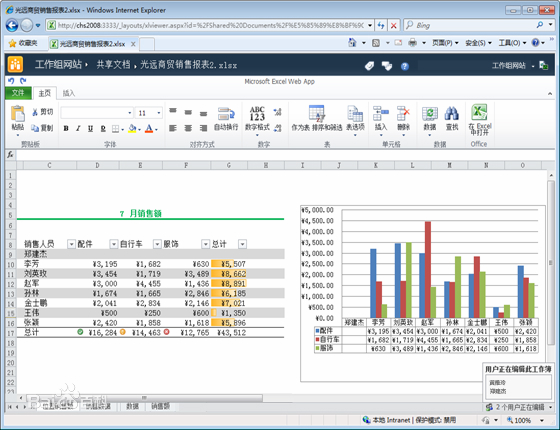Toggle Italic formatting
This screenshot has height=430, width=560.
point(78,129)
